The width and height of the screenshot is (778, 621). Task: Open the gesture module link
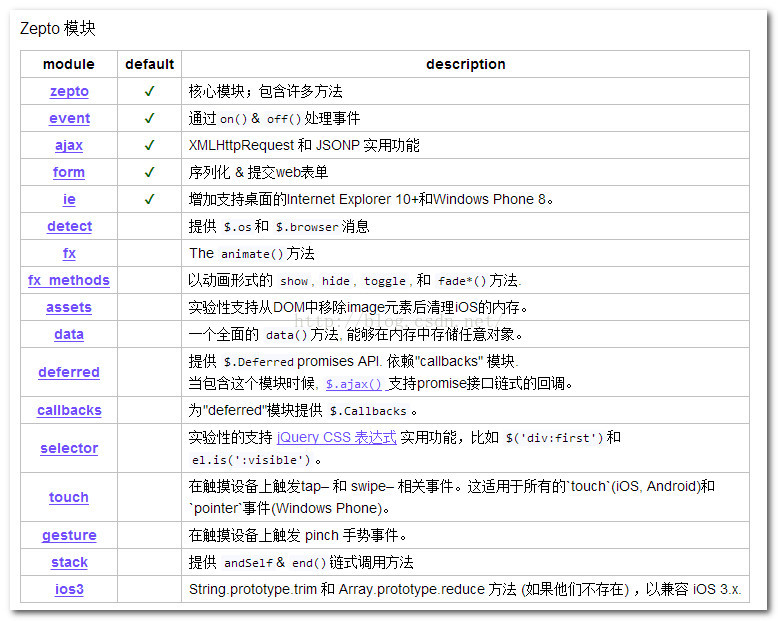pos(69,535)
